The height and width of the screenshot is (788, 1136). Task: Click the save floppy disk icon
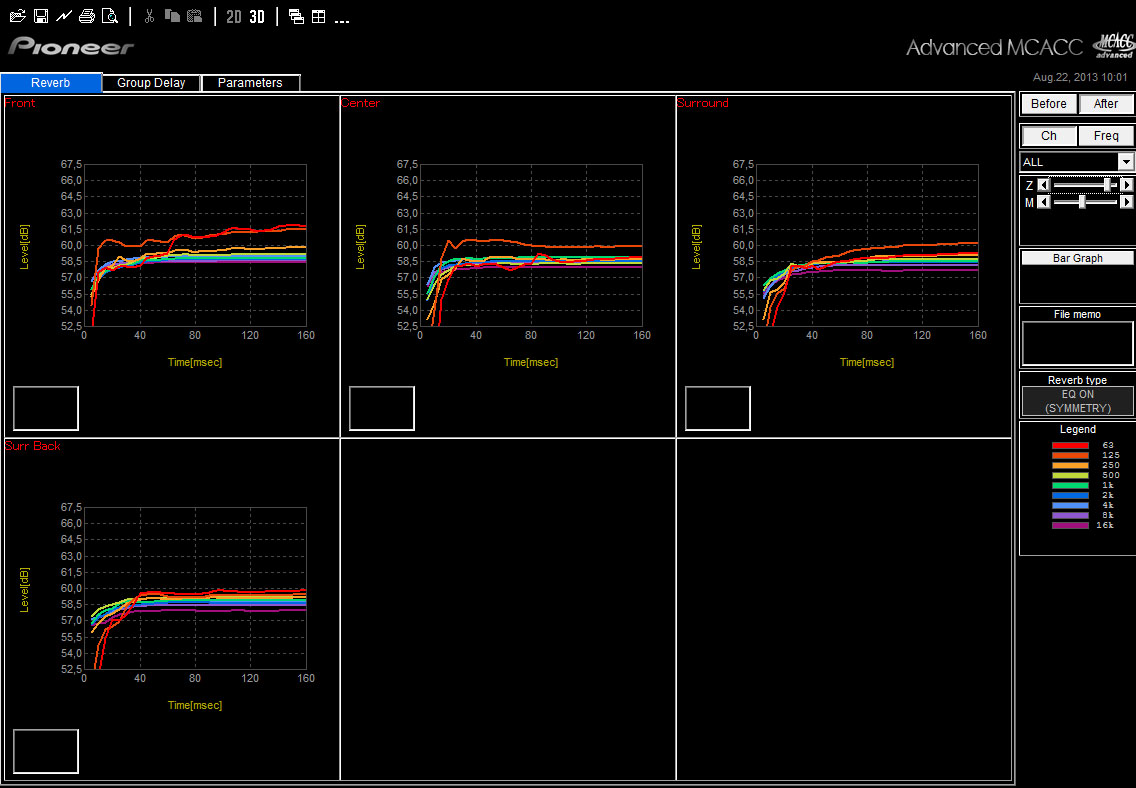pyautogui.click(x=41, y=16)
